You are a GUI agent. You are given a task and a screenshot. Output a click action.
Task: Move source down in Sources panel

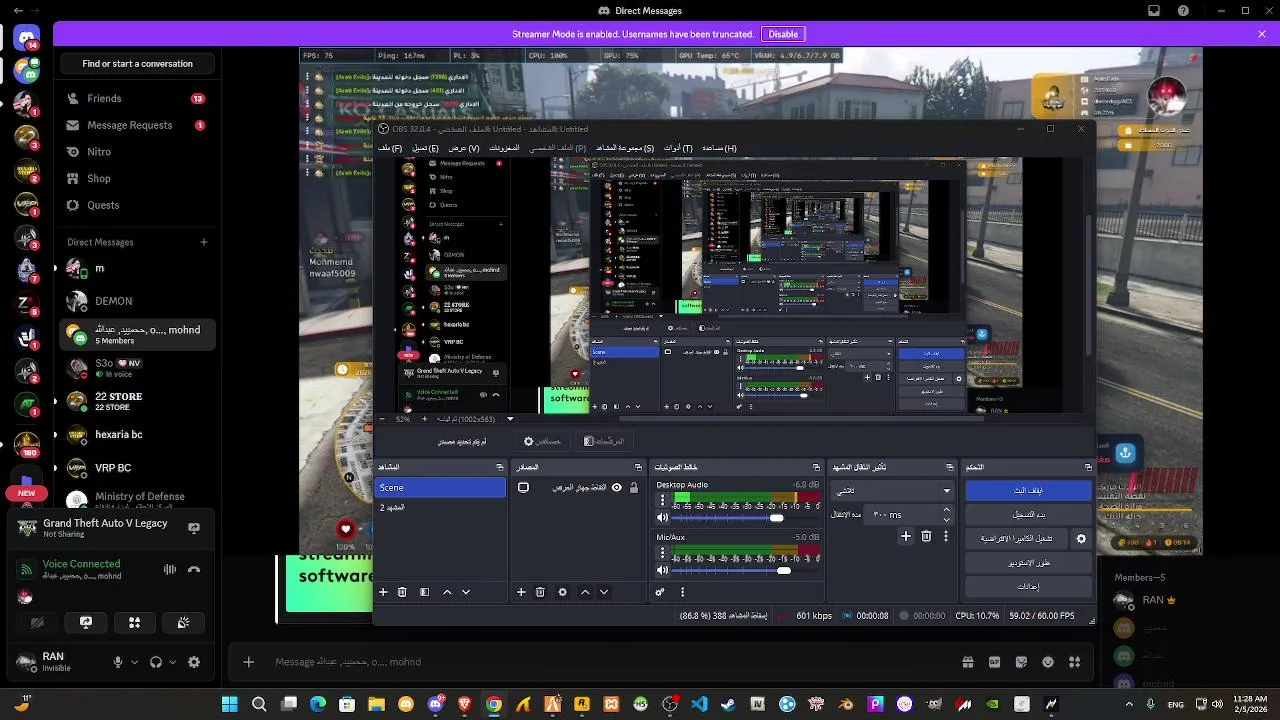pyautogui.click(x=603, y=592)
